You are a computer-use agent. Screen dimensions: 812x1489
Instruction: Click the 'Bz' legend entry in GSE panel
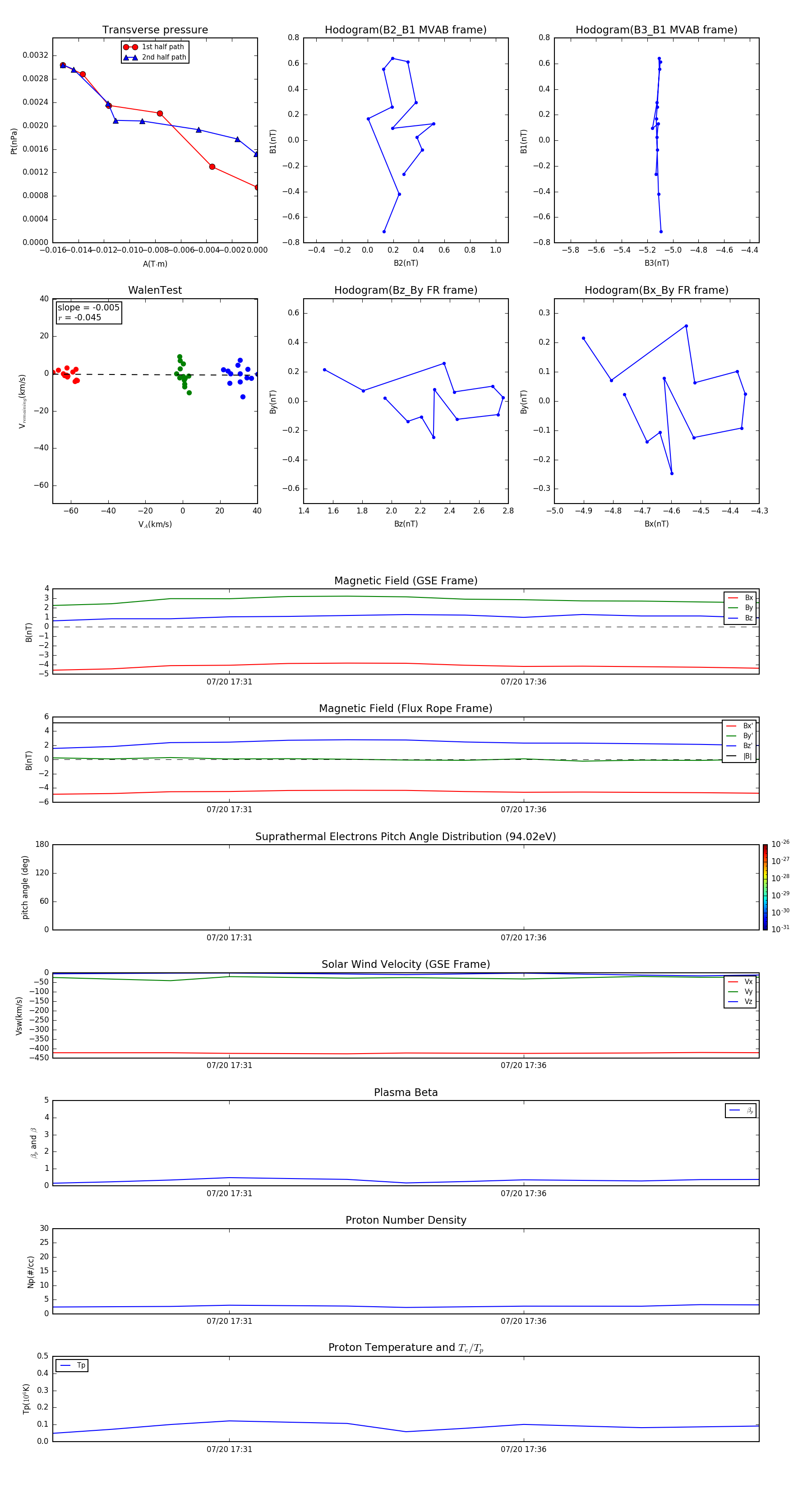(740, 618)
